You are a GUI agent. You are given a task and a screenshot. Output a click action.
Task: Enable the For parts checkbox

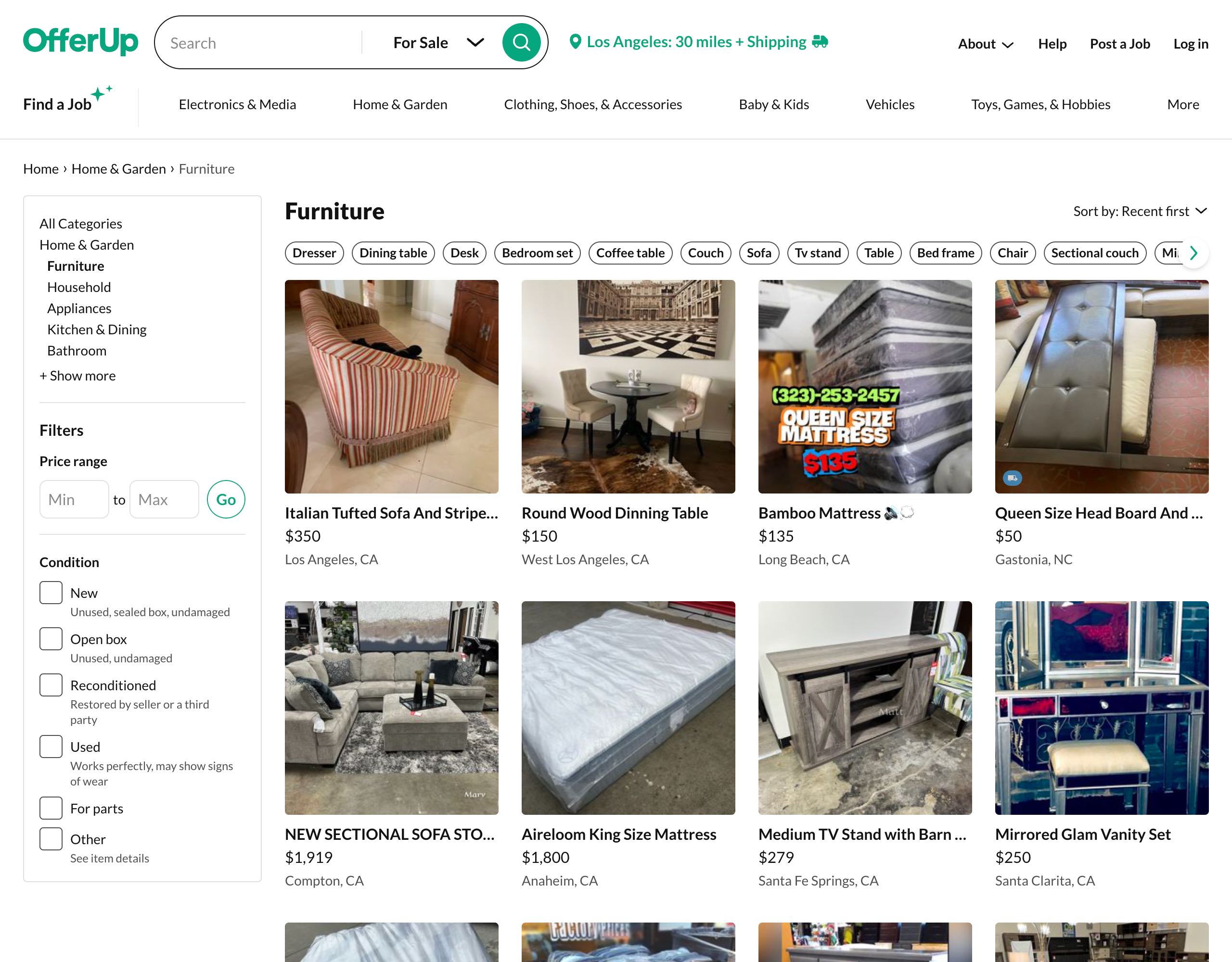pyautogui.click(x=50, y=808)
